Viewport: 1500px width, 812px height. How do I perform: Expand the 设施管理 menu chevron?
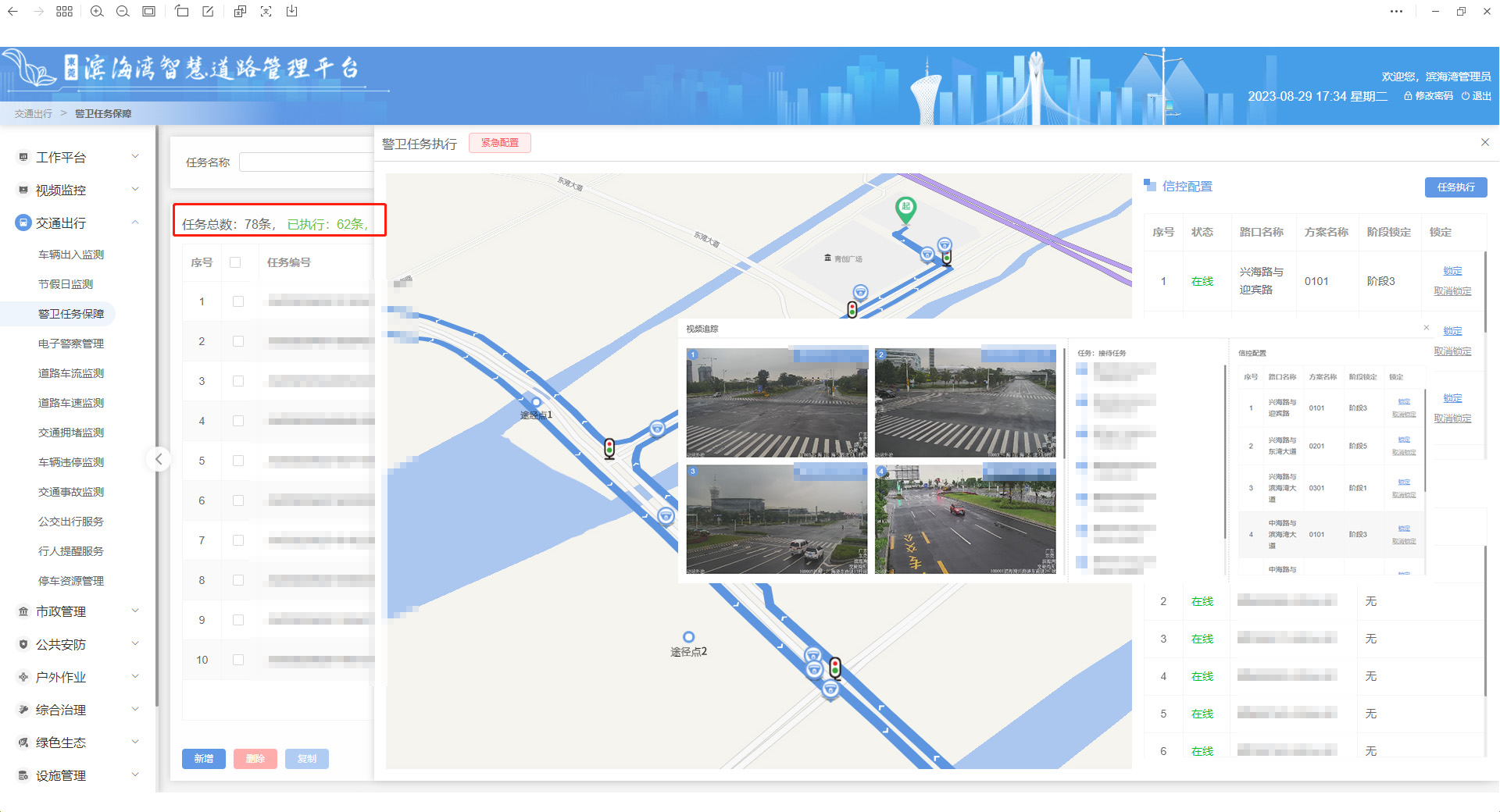[135, 775]
